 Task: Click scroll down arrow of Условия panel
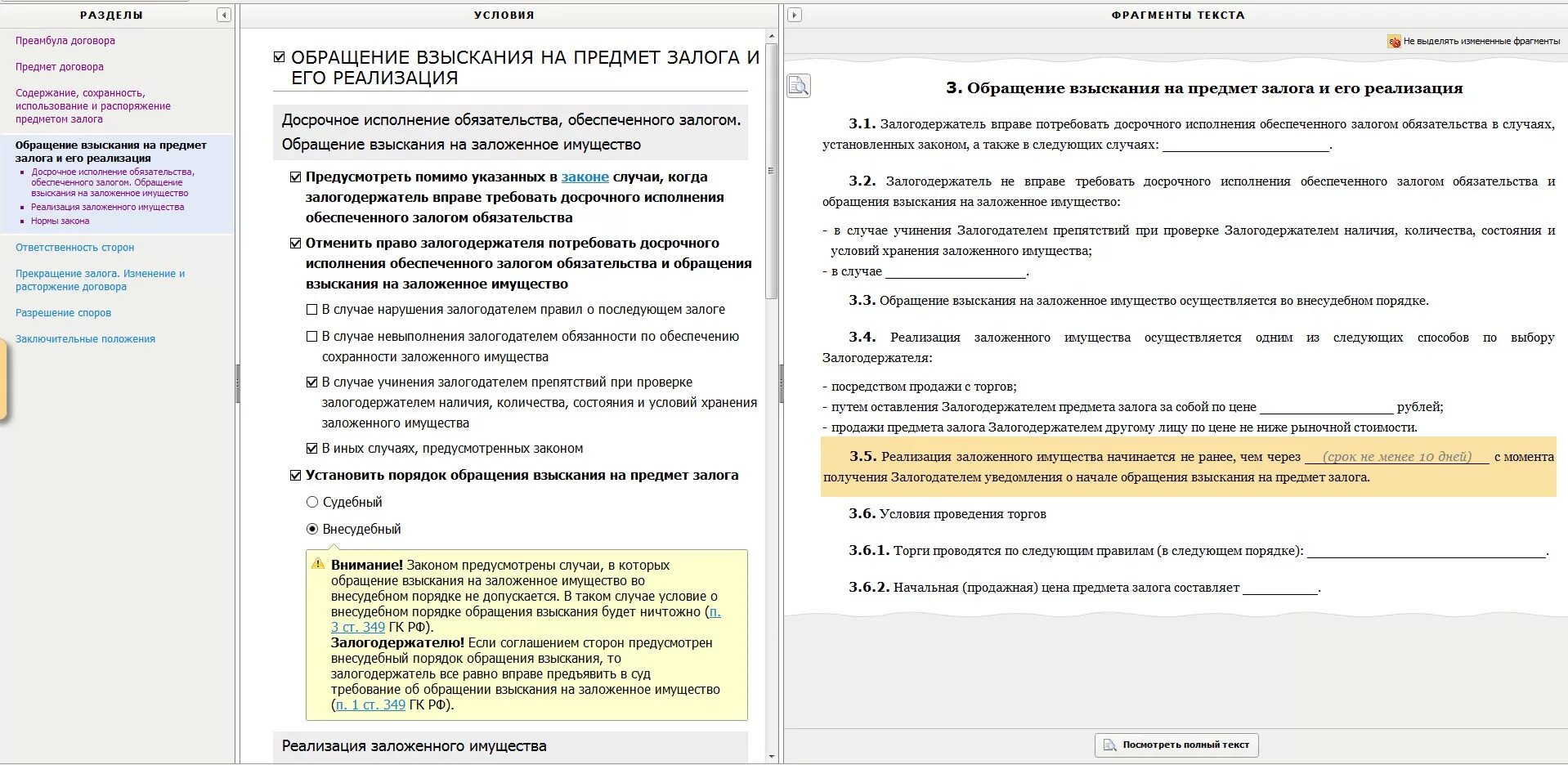click(771, 758)
